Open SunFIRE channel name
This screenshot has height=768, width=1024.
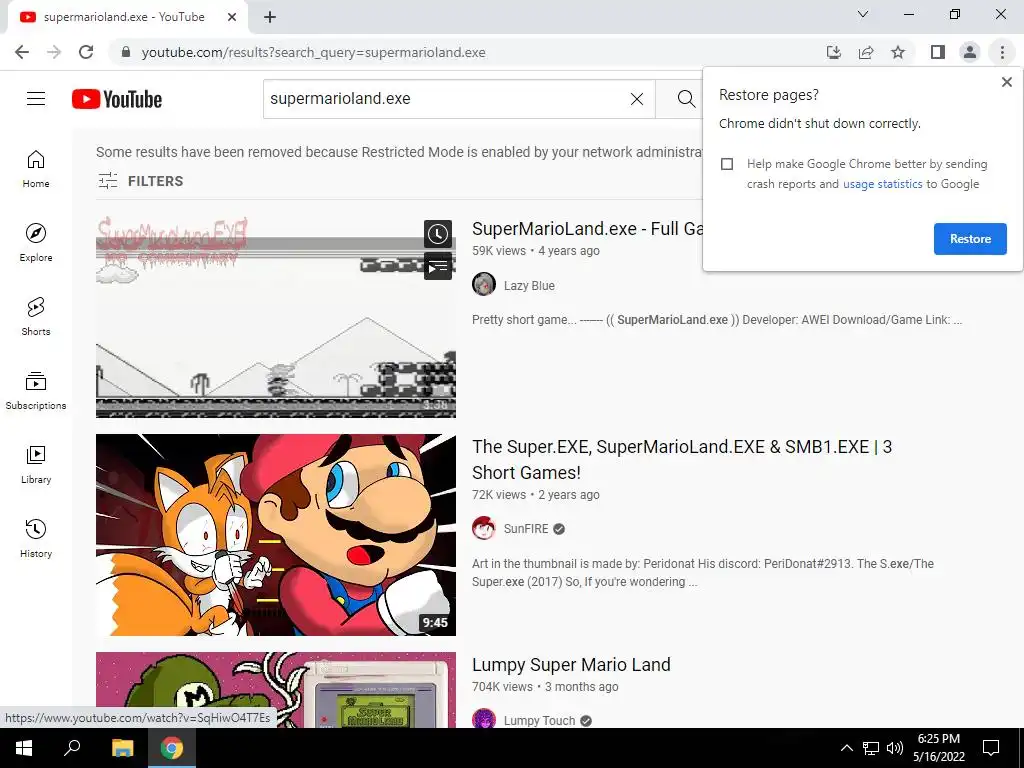526,529
